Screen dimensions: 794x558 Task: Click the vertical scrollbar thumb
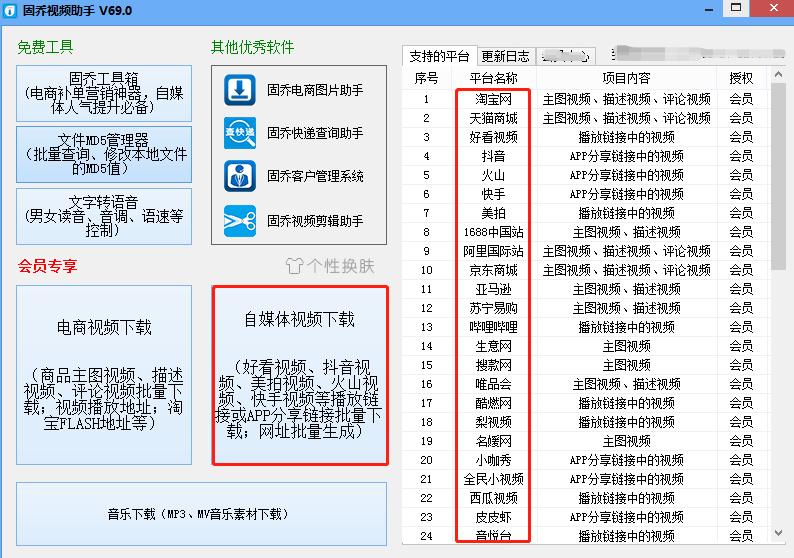pyautogui.click(x=778, y=176)
